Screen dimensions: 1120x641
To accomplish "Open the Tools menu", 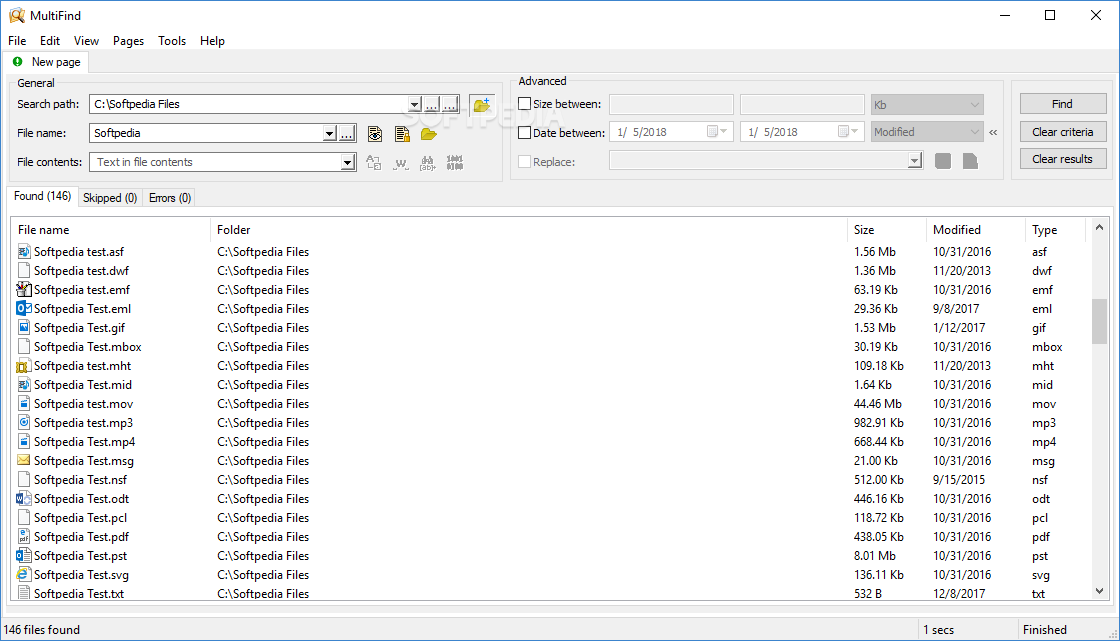I will [x=172, y=41].
